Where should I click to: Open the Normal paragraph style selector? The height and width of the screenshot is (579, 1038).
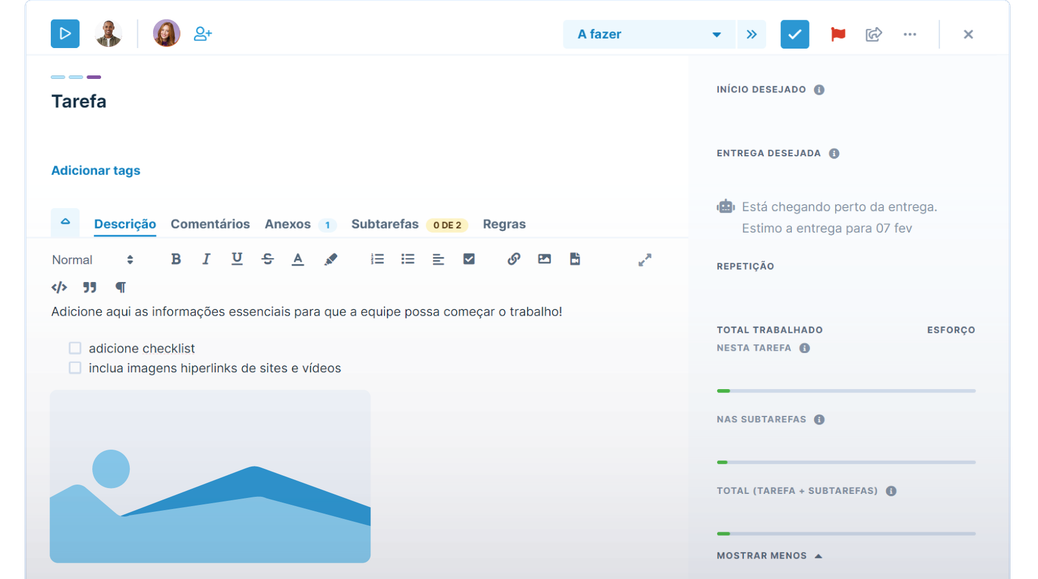(x=85, y=258)
